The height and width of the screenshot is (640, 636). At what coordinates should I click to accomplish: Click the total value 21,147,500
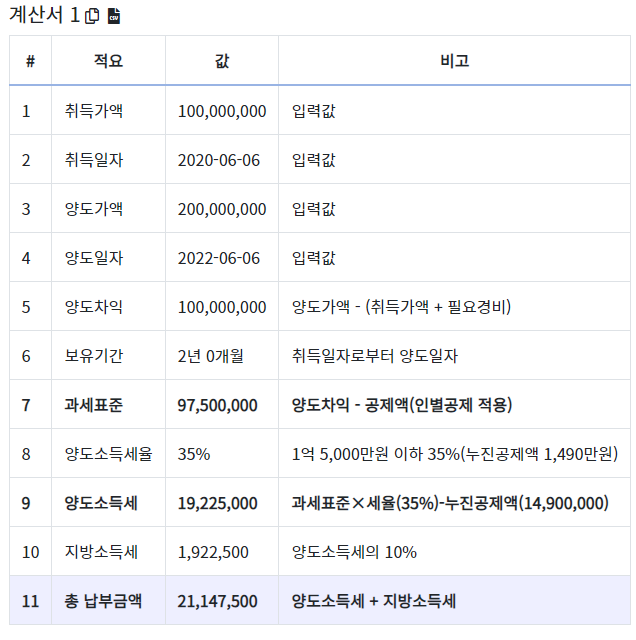[217, 601]
